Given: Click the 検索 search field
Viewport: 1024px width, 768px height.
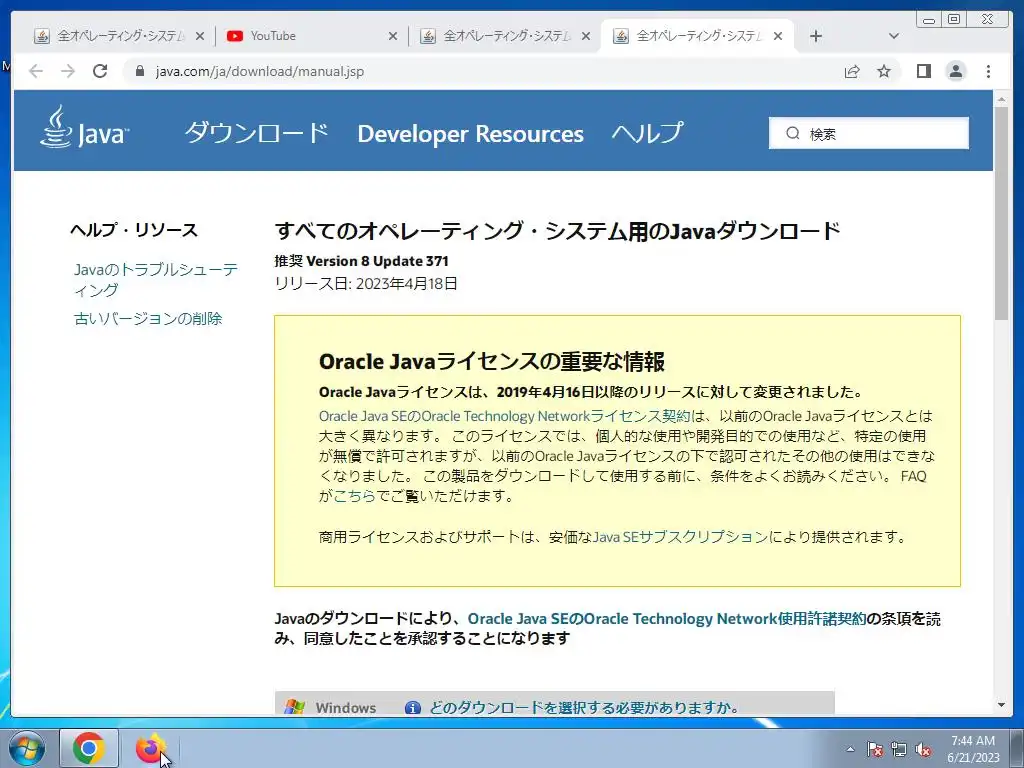Looking at the screenshot, I should 869,133.
